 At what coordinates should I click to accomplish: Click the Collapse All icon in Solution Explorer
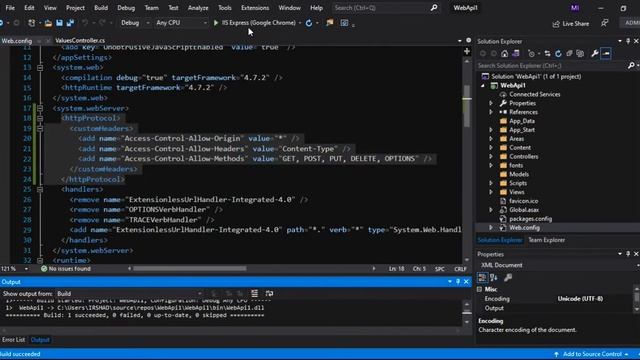pos(569,53)
